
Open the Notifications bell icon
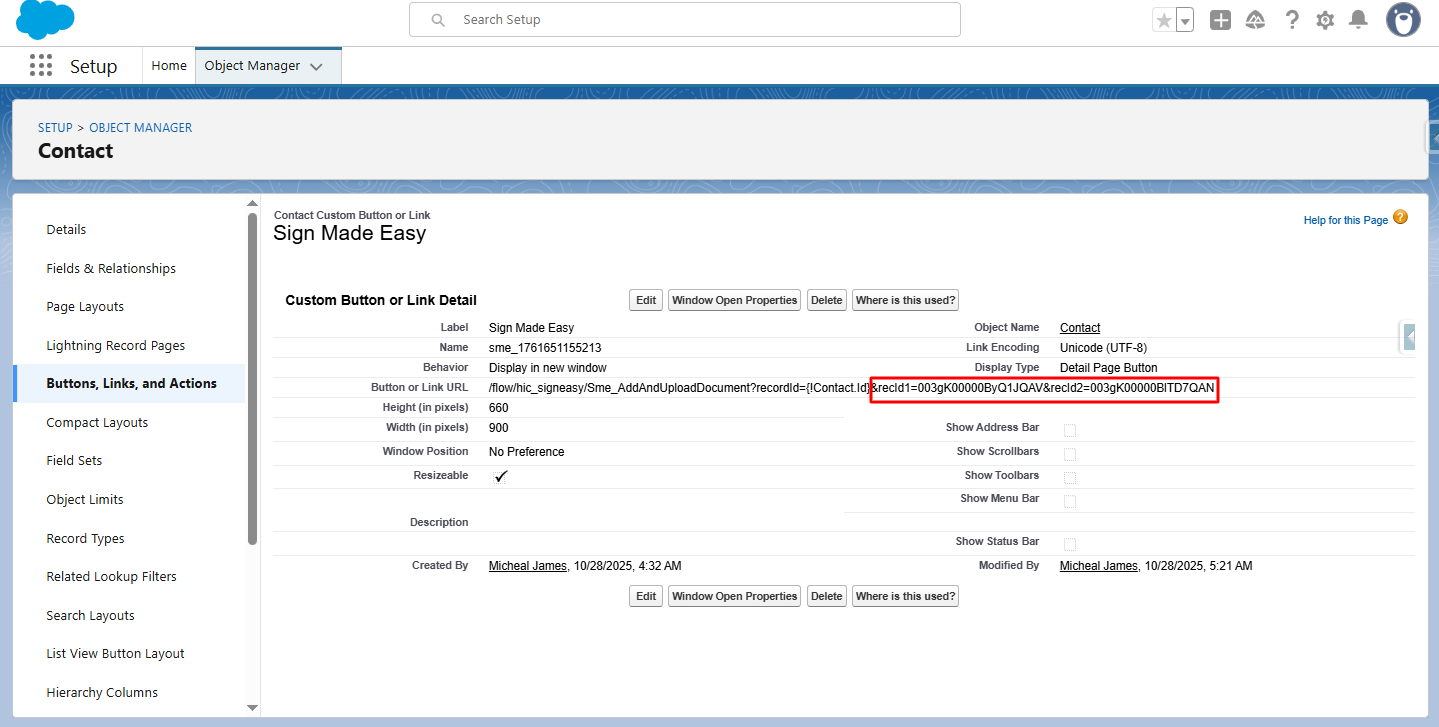pos(1358,20)
